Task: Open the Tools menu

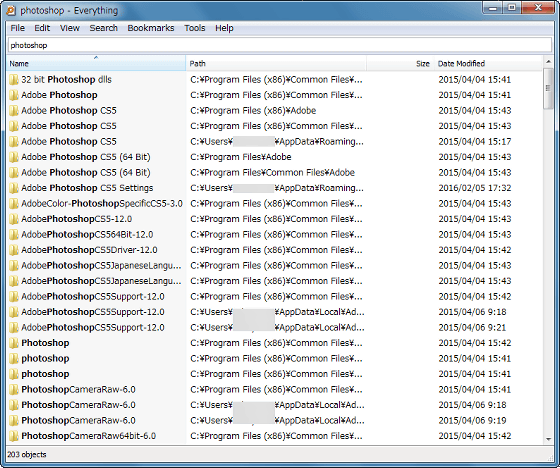Action: click(x=195, y=28)
